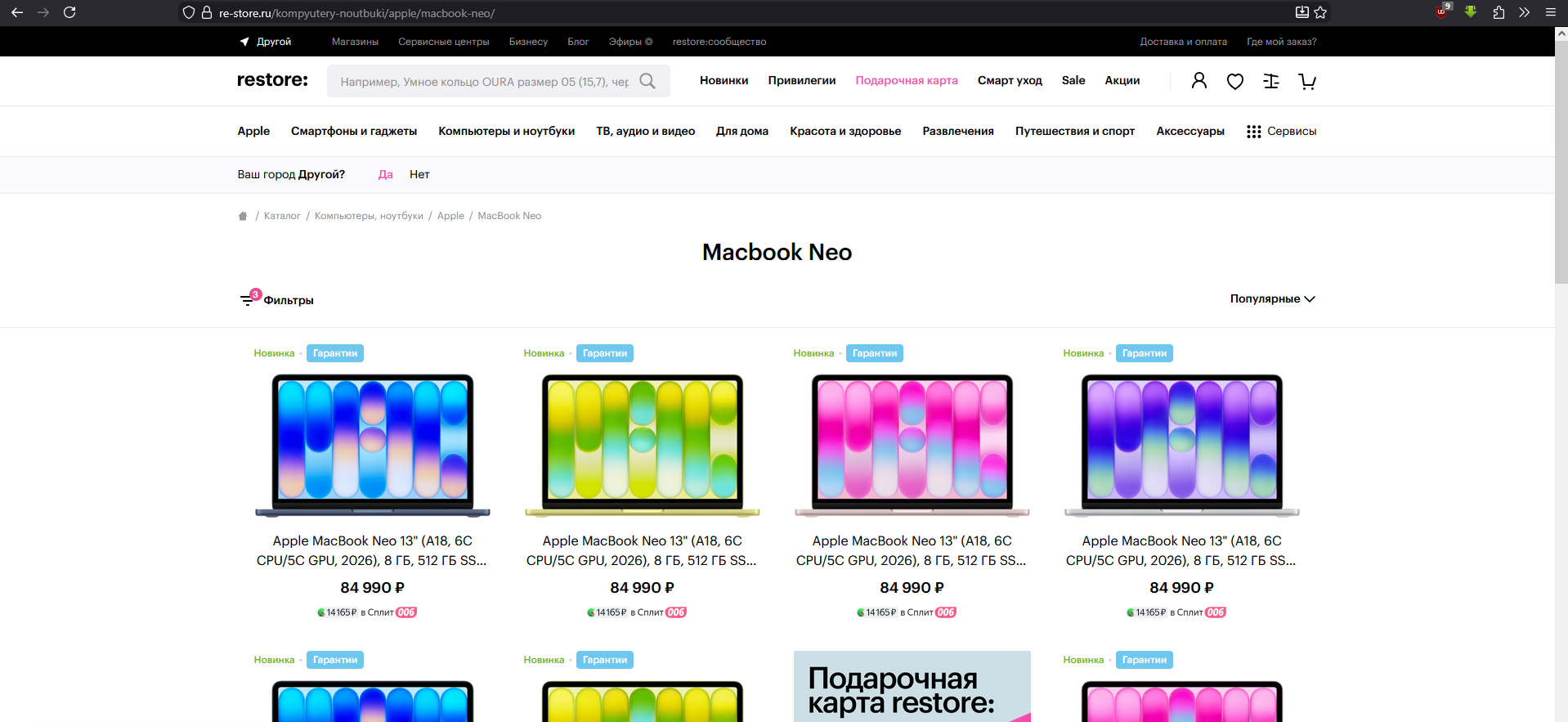Open the Где мой заказ? link
Image resolution: width=1568 pixels, height=722 pixels.
coord(1282,42)
